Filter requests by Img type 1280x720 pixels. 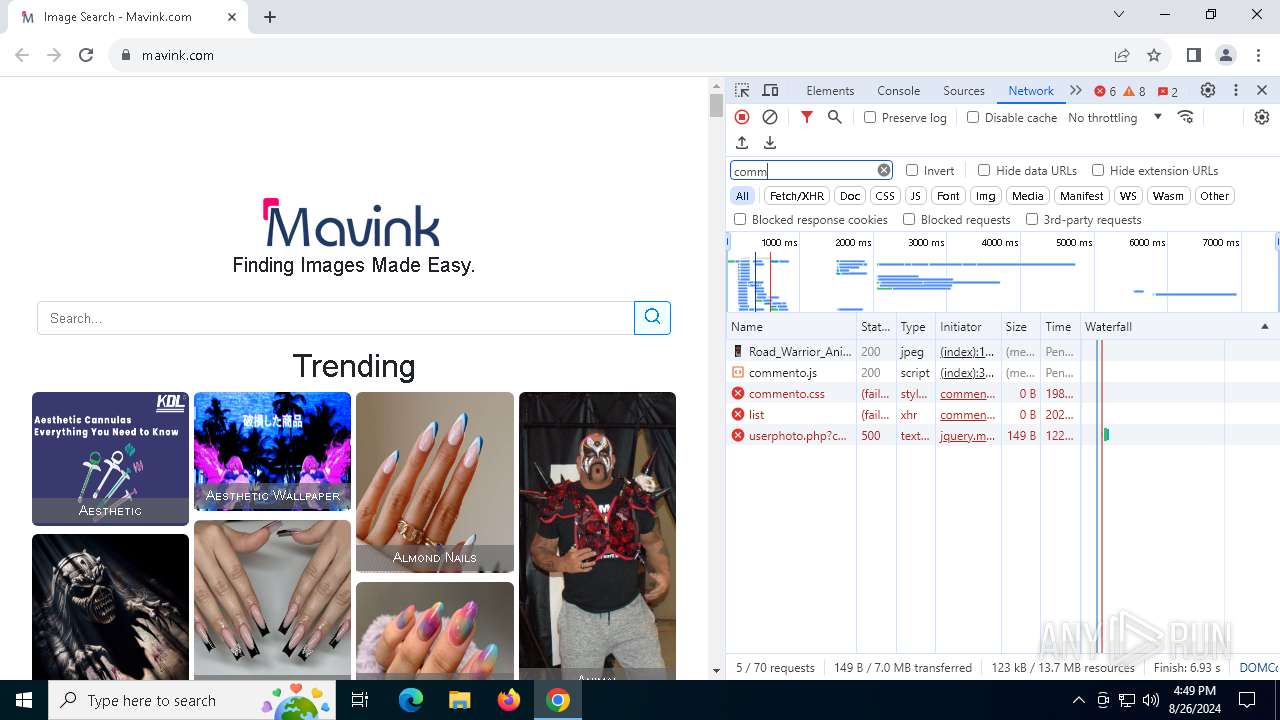click(x=986, y=196)
